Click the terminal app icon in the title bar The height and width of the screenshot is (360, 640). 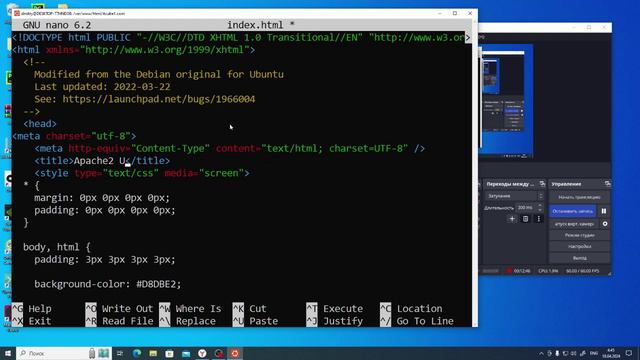(17, 13)
